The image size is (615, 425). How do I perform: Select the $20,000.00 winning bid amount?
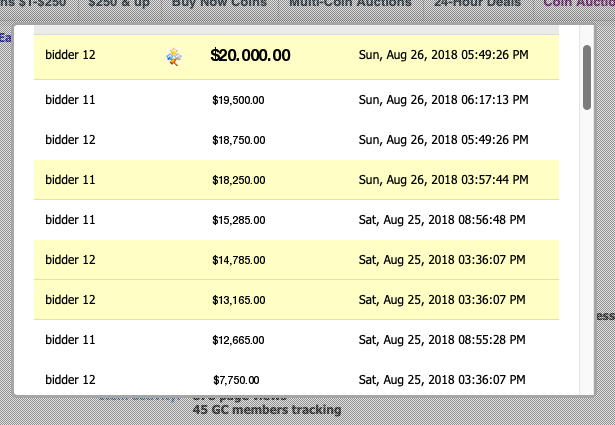tap(250, 55)
